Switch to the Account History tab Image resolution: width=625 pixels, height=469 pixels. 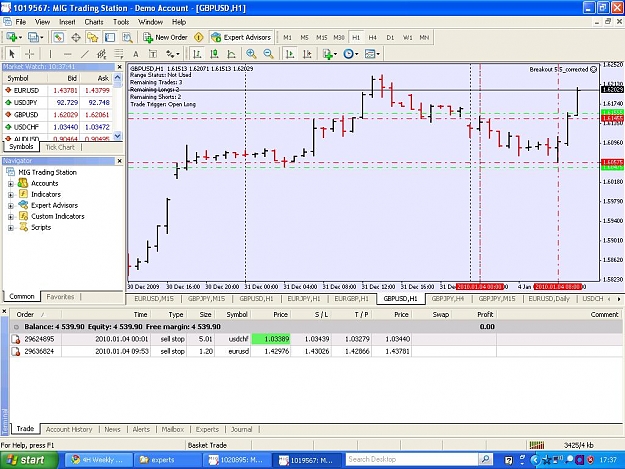coord(69,429)
